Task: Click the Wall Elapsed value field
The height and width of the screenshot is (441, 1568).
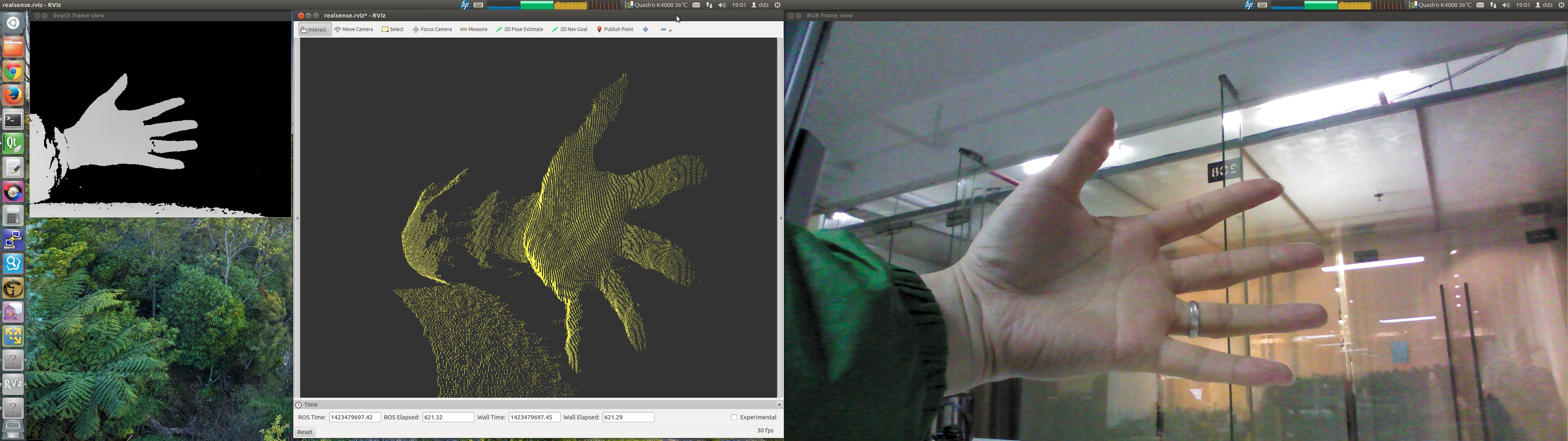Action: (628, 417)
